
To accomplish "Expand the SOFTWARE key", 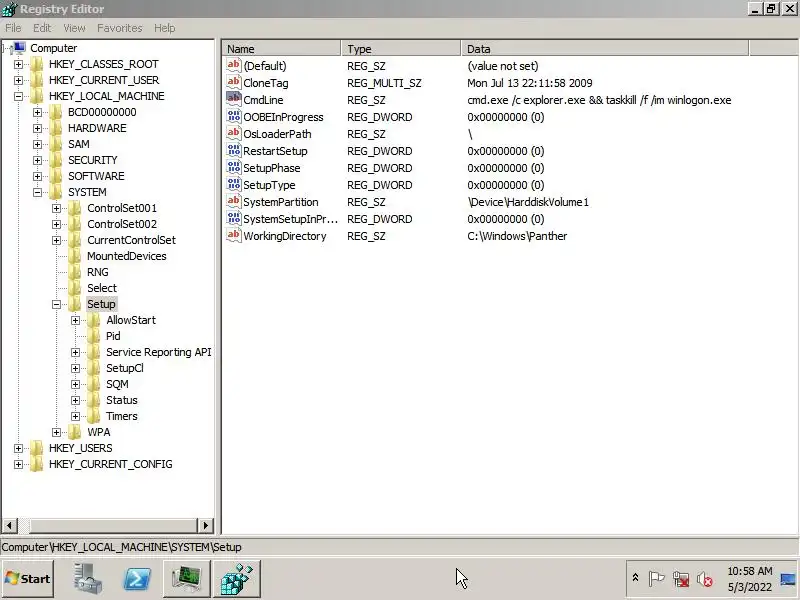I will pyautogui.click(x=37, y=176).
